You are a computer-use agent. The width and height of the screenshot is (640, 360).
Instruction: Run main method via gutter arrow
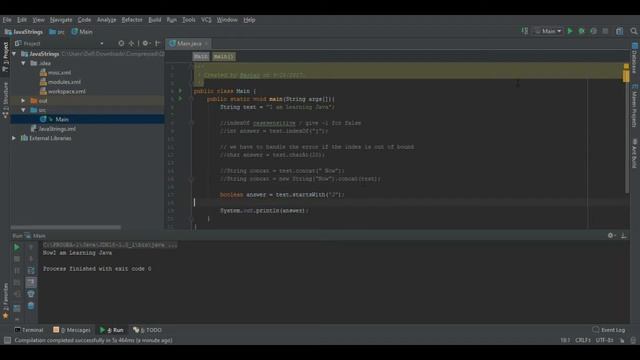pyautogui.click(x=180, y=99)
